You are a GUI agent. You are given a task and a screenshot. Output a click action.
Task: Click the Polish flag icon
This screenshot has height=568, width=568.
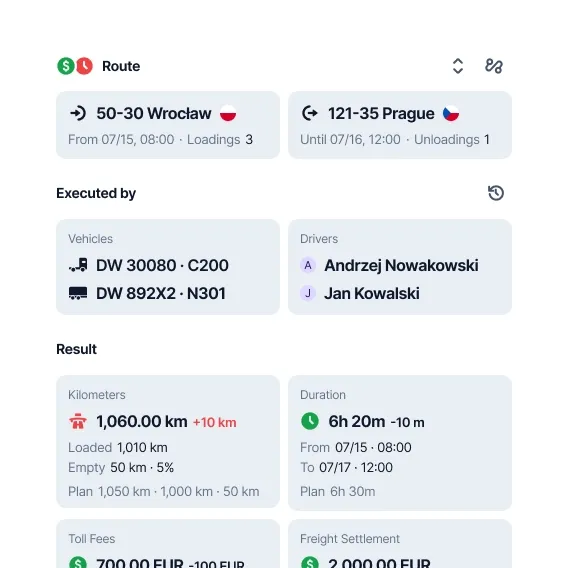click(x=228, y=113)
